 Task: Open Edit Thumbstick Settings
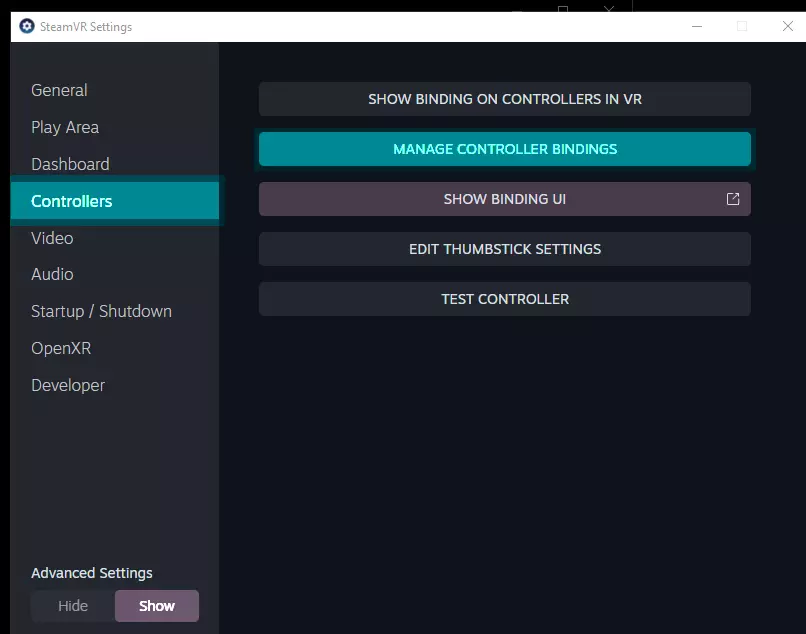point(505,249)
